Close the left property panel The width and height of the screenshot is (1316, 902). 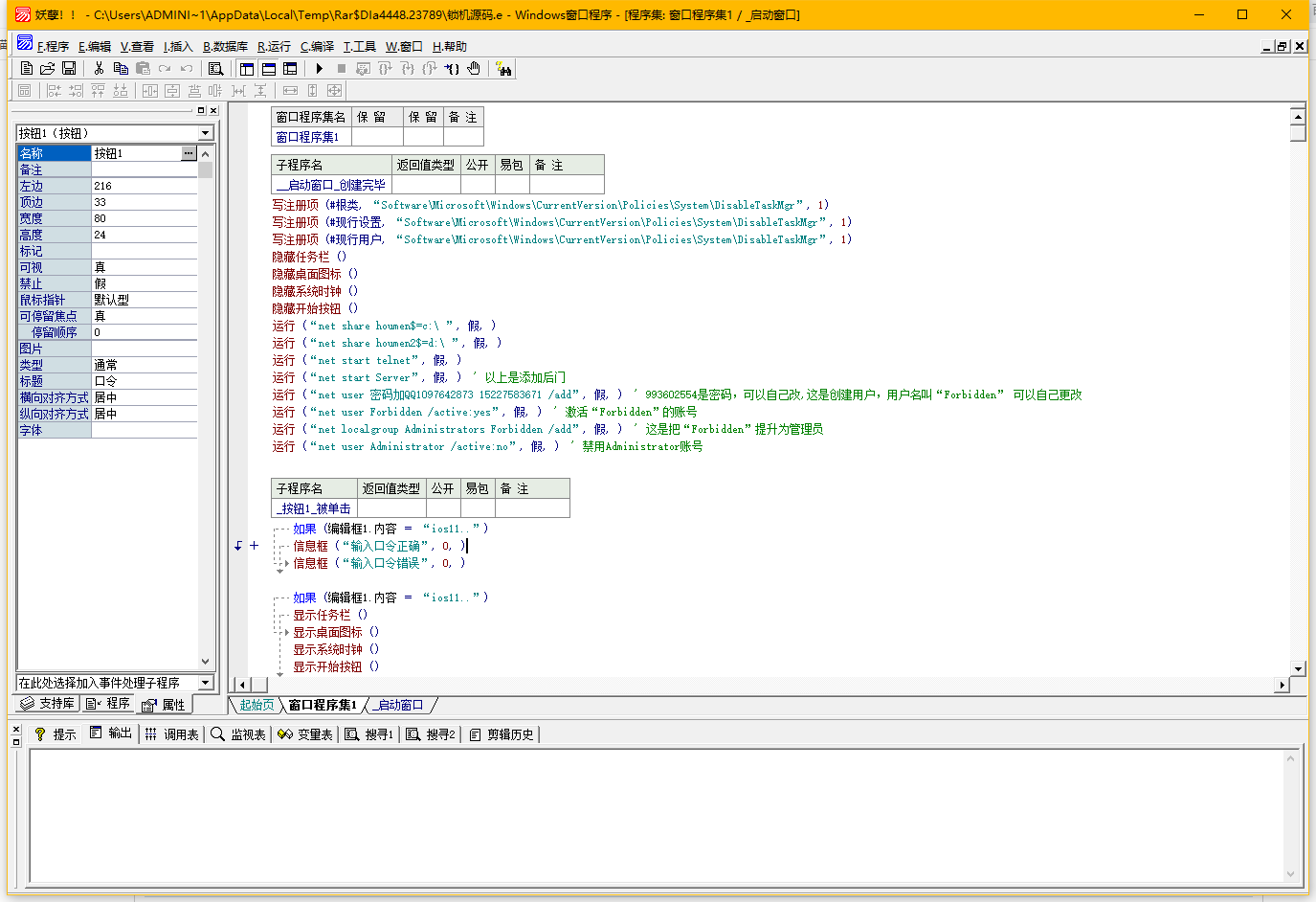point(213,110)
